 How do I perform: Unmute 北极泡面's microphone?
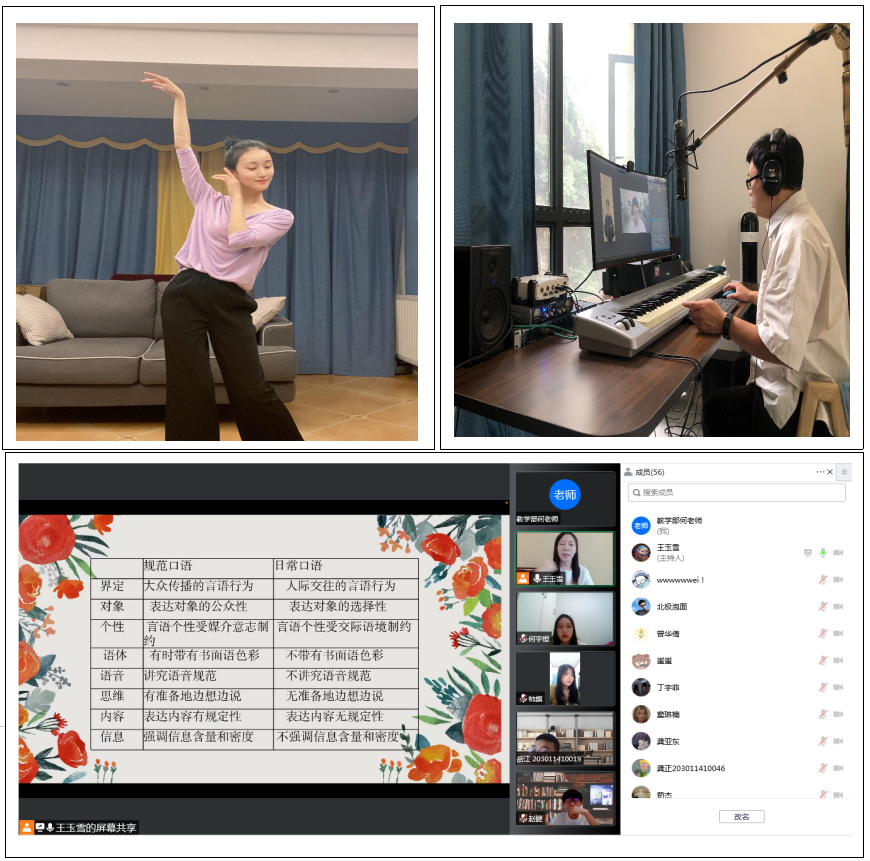click(x=823, y=607)
